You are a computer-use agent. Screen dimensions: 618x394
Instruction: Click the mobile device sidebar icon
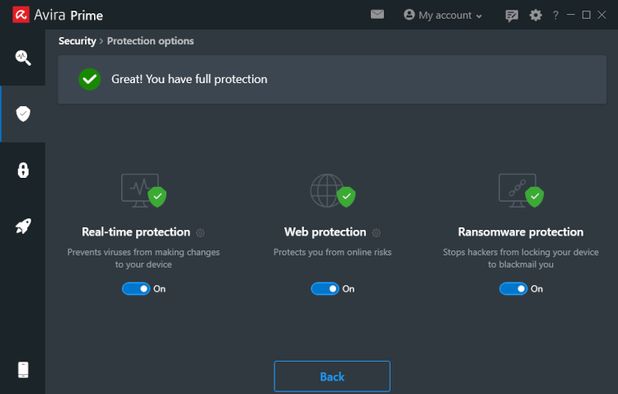coord(23,370)
